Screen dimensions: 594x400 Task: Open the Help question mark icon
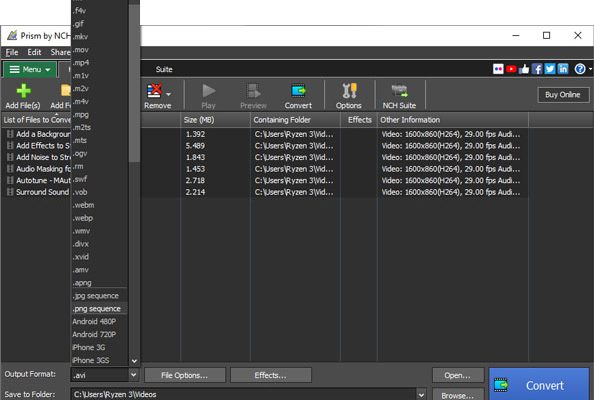point(580,69)
